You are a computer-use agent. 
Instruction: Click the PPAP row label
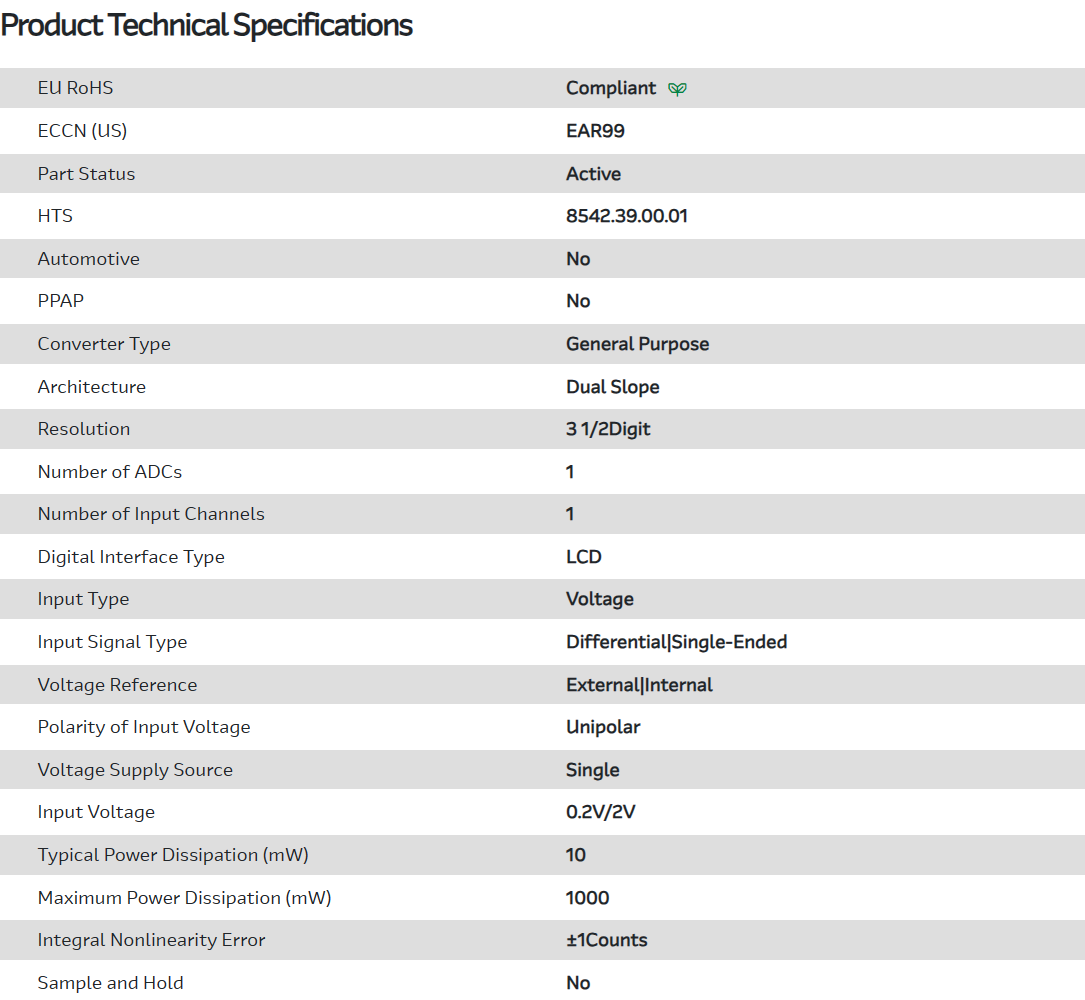point(60,301)
